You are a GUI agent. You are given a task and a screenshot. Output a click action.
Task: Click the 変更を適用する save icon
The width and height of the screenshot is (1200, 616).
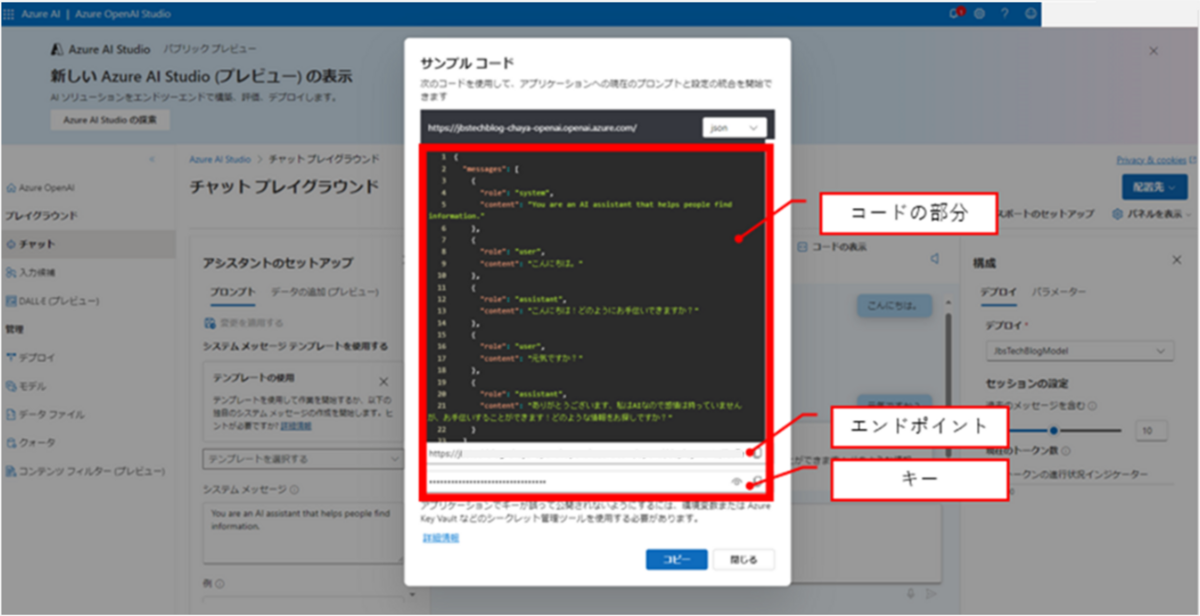tap(209, 322)
